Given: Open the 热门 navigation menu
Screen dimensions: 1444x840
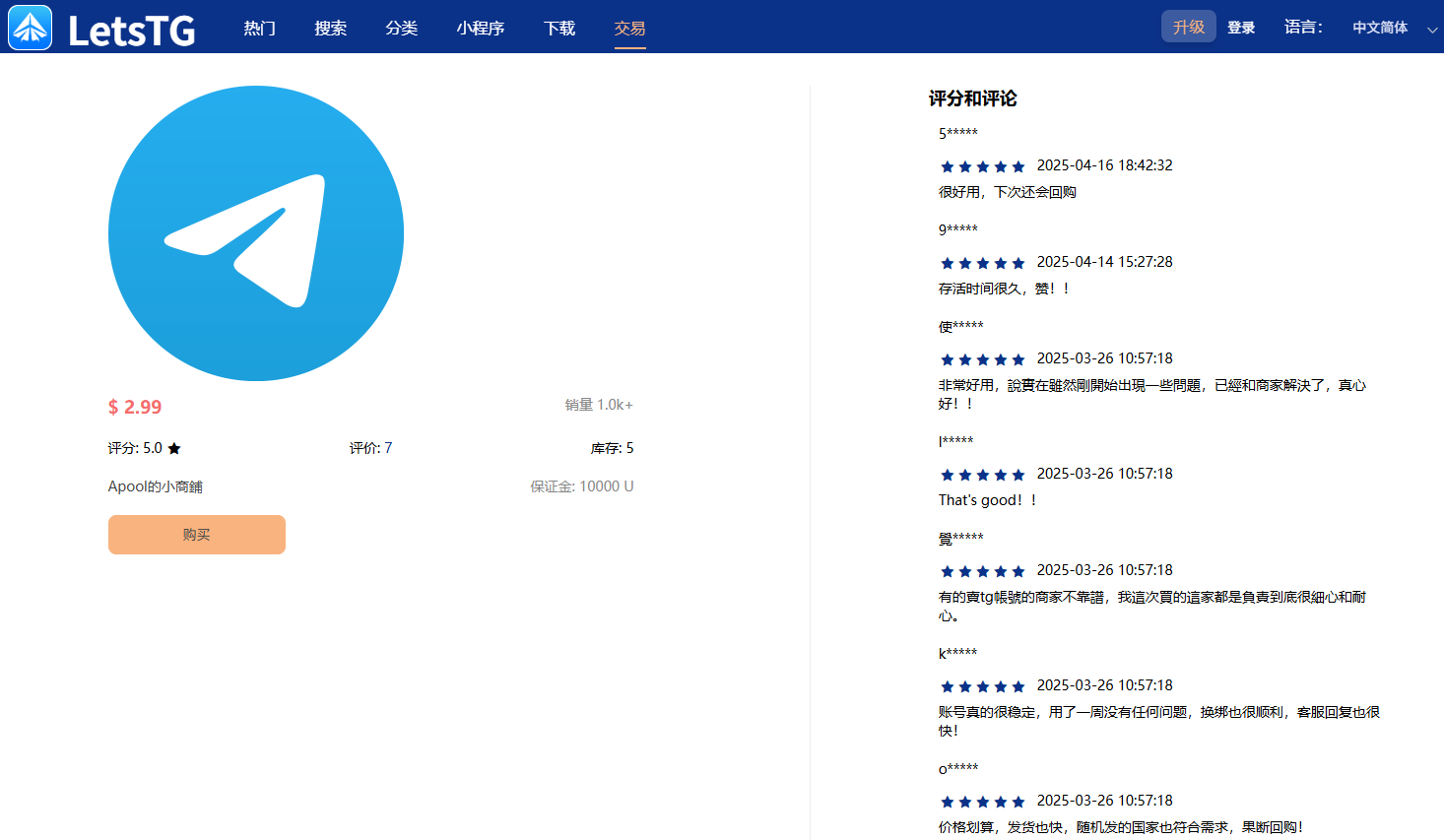Looking at the screenshot, I should pyautogui.click(x=258, y=29).
